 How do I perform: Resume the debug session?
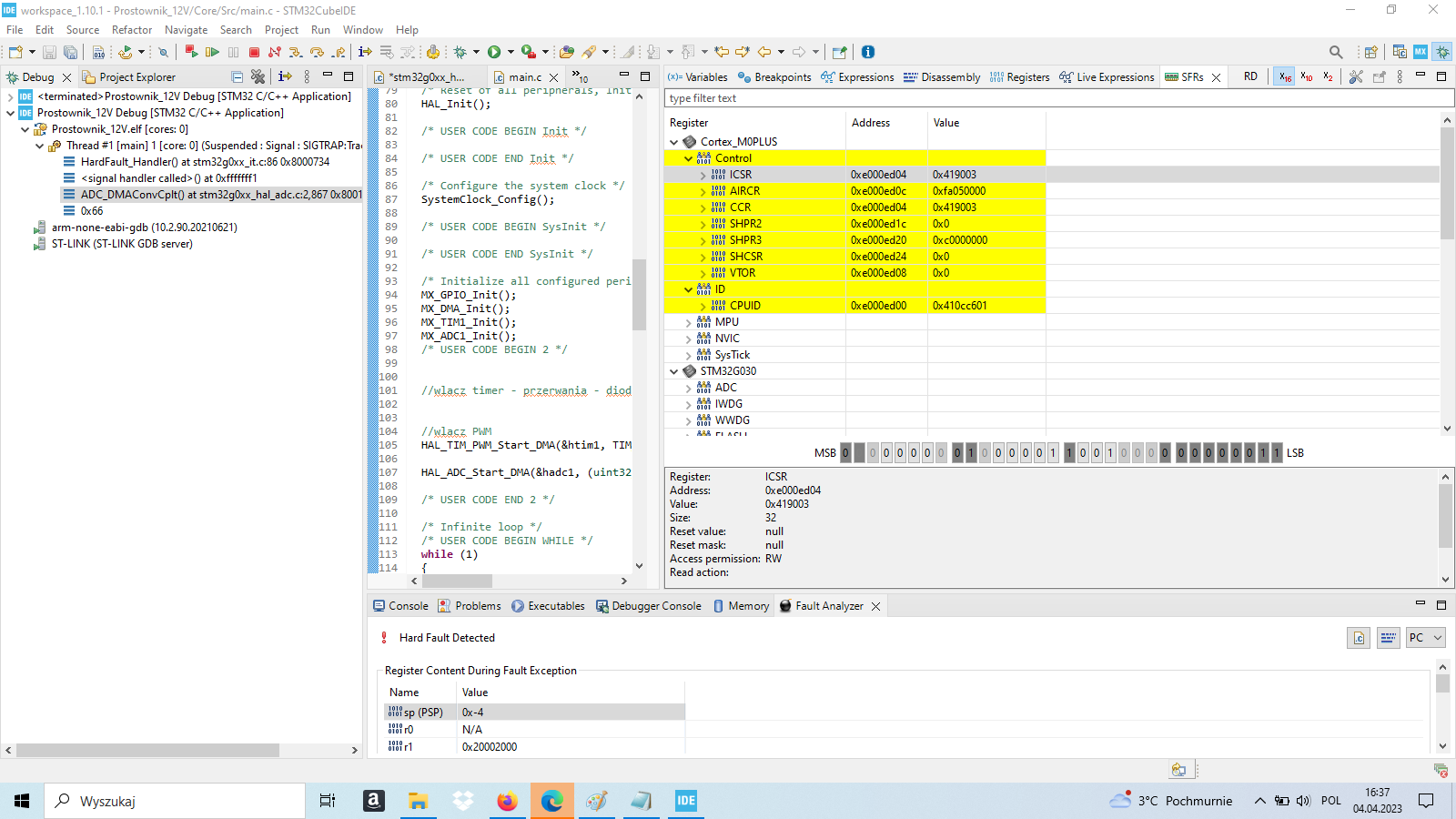(x=212, y=52)
